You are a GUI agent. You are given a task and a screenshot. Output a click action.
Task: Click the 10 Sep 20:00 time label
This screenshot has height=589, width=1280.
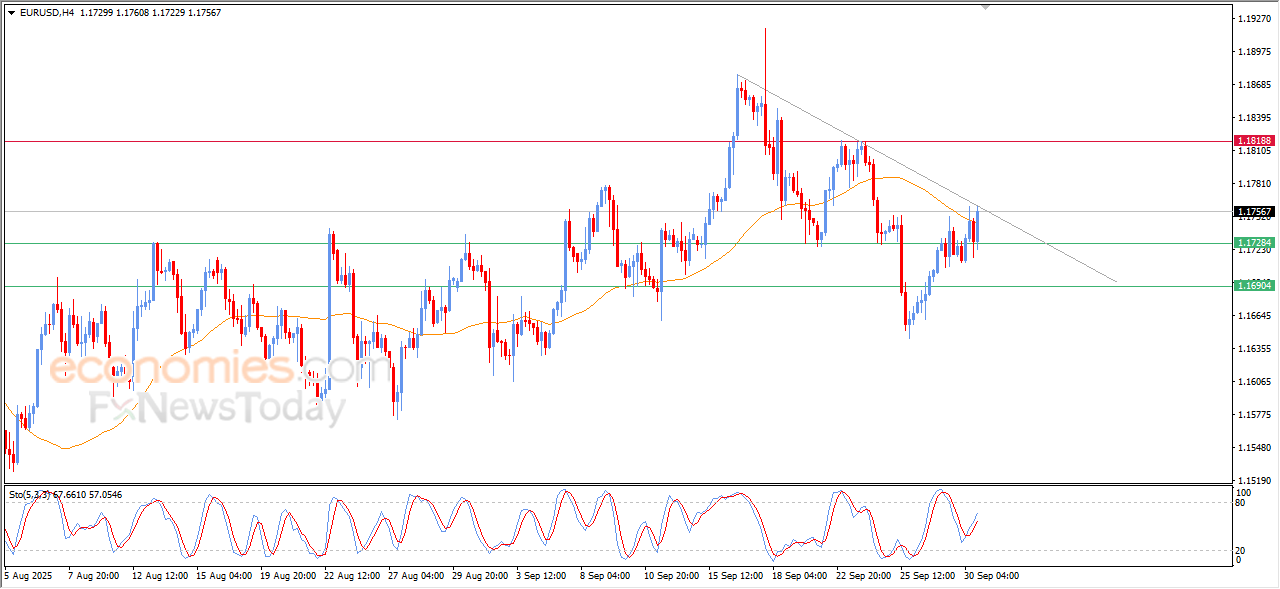pyautogui.click(x=672, y=576)
